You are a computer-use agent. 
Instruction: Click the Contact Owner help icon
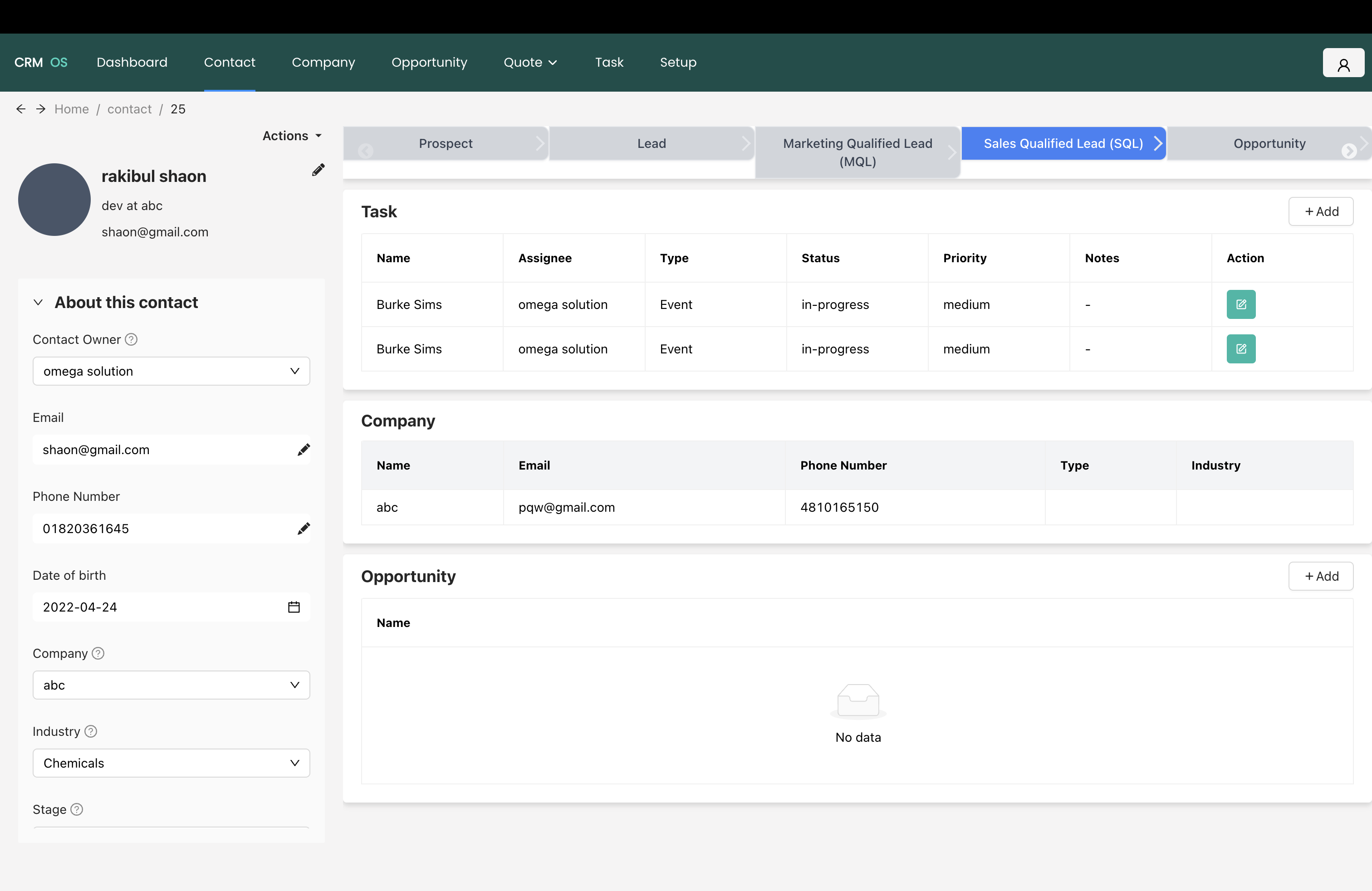point(131,339)
